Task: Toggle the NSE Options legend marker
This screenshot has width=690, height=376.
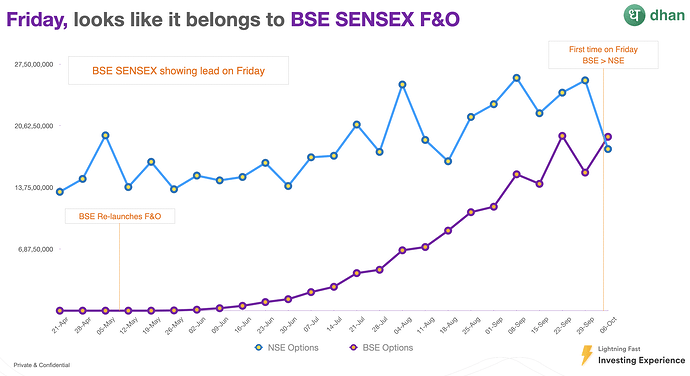Action: 259,347
